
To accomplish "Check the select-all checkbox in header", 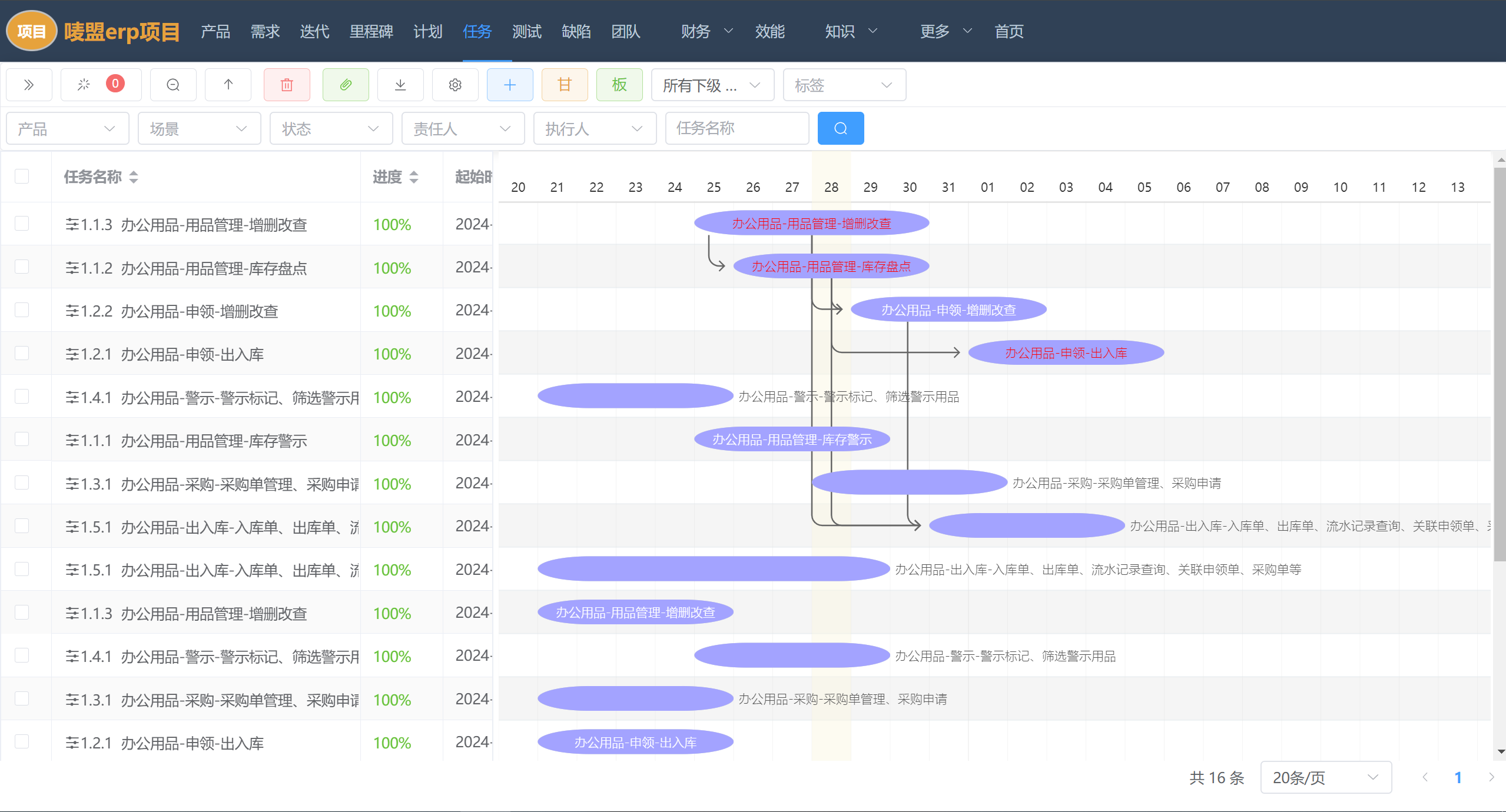I will (x=22, y=177).
